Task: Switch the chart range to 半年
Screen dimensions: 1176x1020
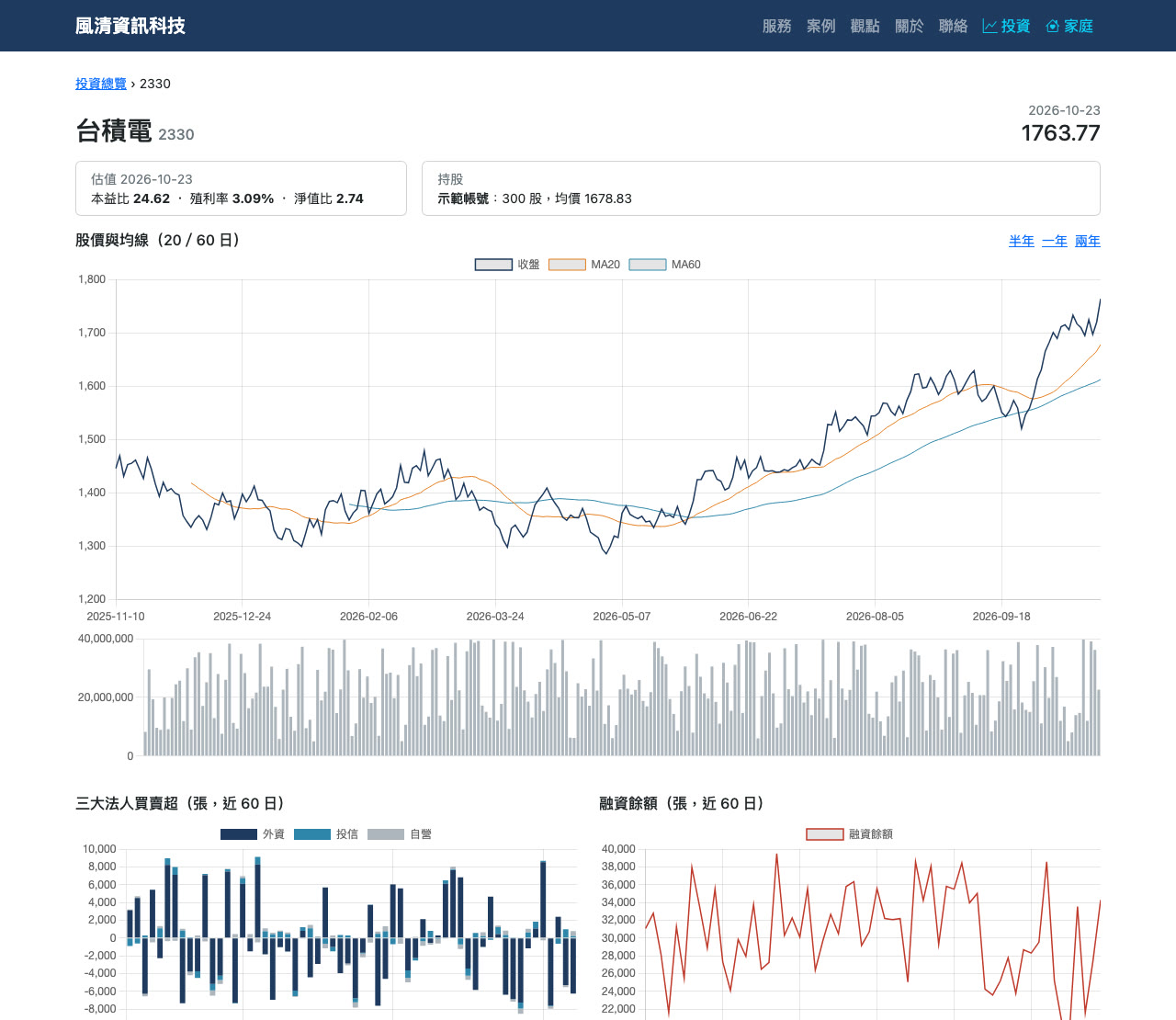Action: tap(1022, 241)
